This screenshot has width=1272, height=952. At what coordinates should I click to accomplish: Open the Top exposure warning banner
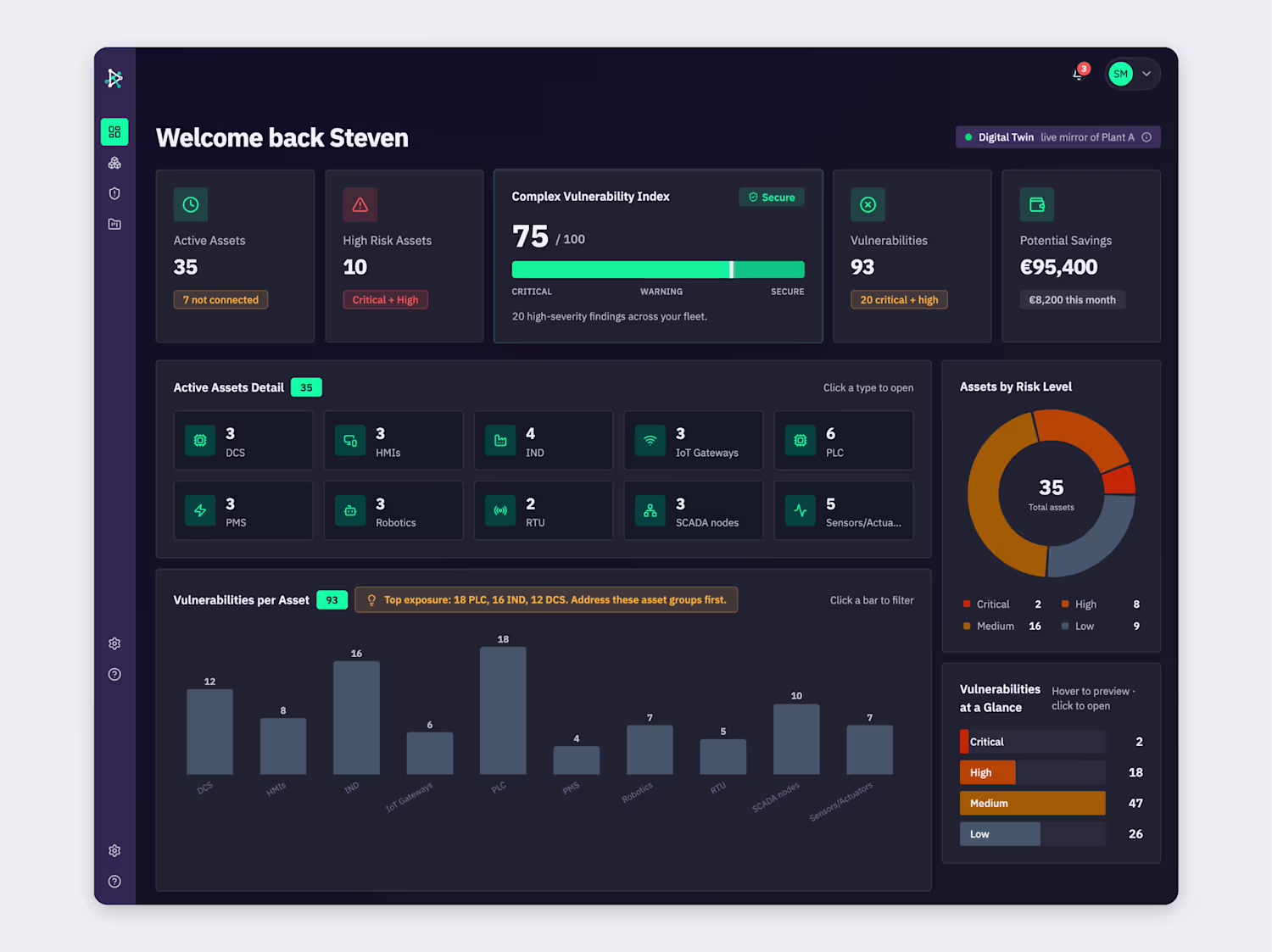546,600
